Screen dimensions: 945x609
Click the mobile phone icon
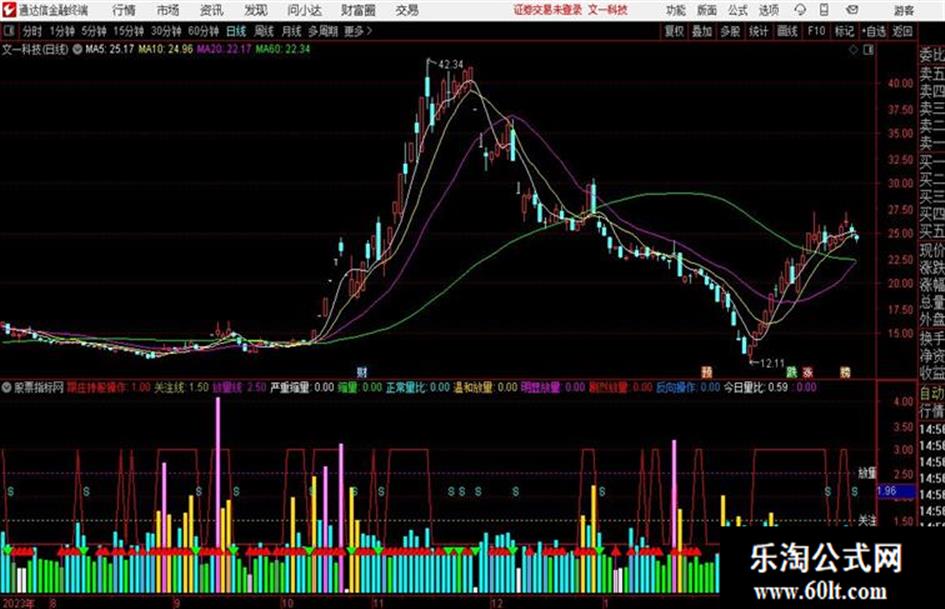tap(824, 10)
